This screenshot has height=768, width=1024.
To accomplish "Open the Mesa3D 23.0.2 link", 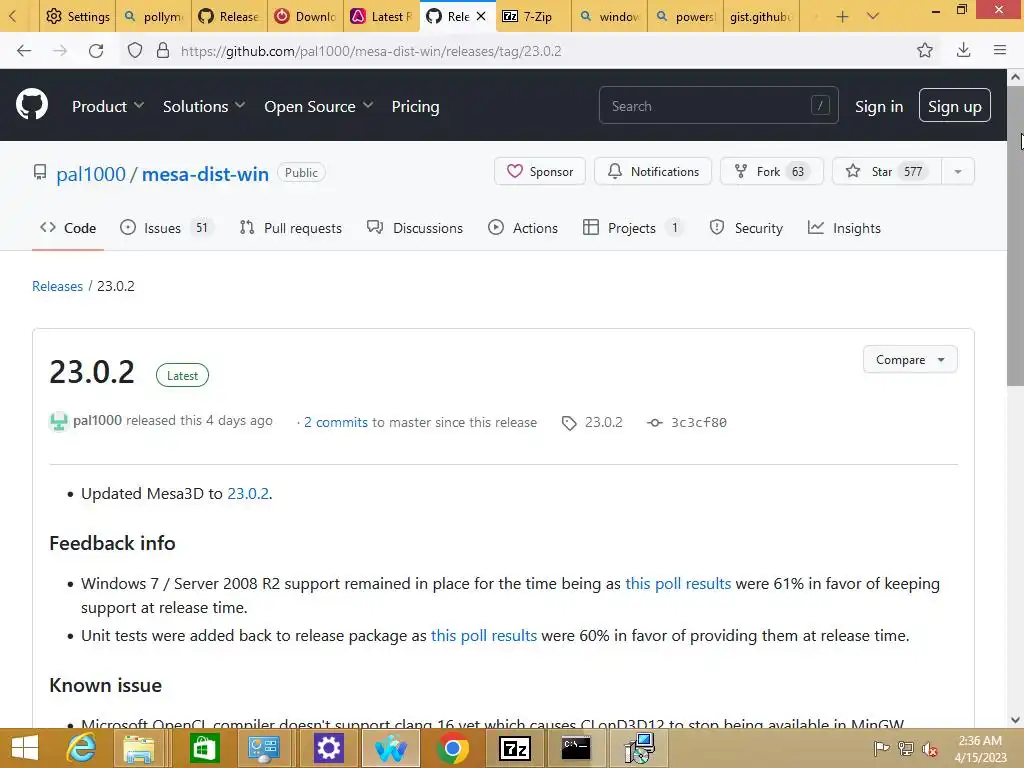I will [x=248, y=493].
